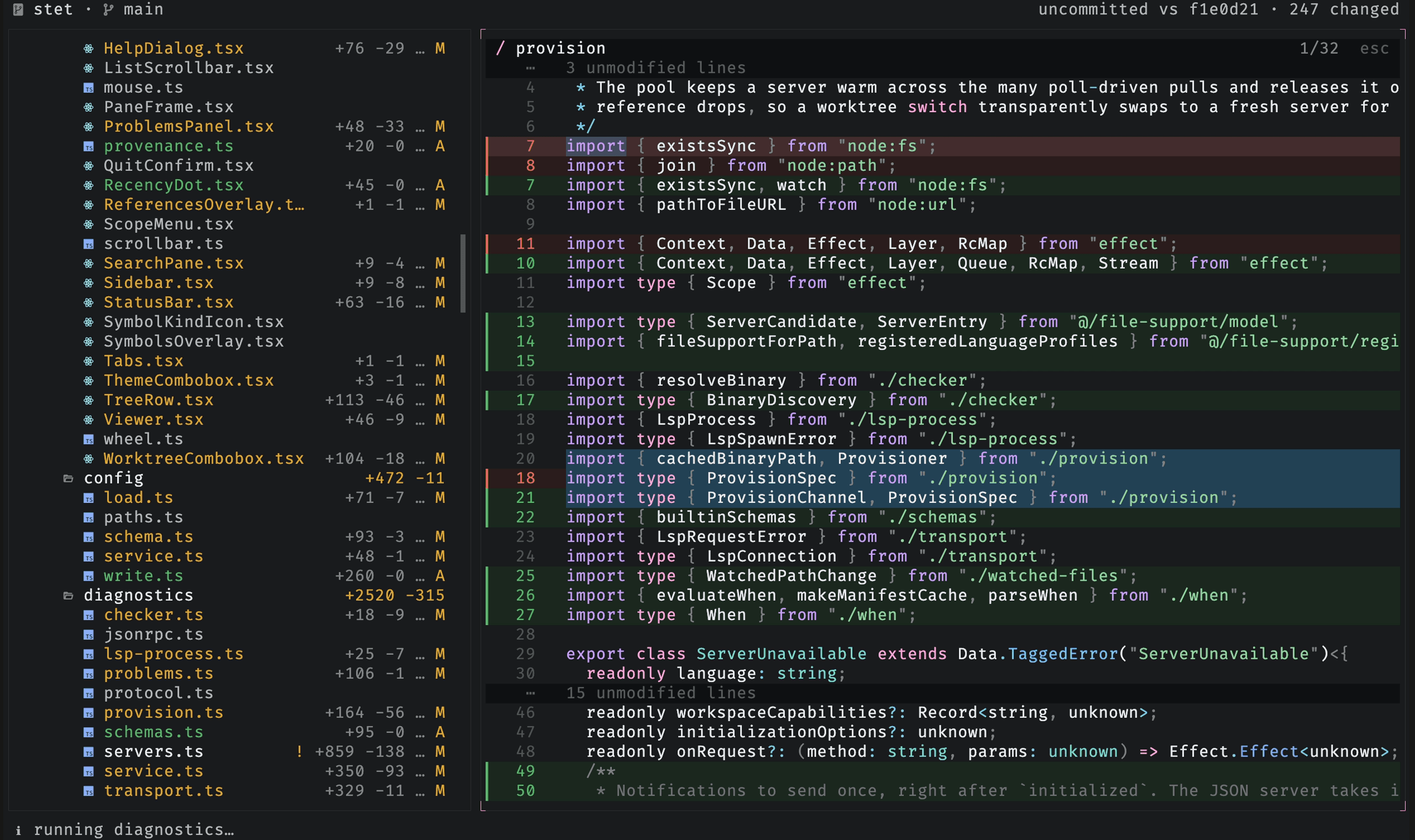Click the main branch name
1415x840 pixels.
pos(143,9)
